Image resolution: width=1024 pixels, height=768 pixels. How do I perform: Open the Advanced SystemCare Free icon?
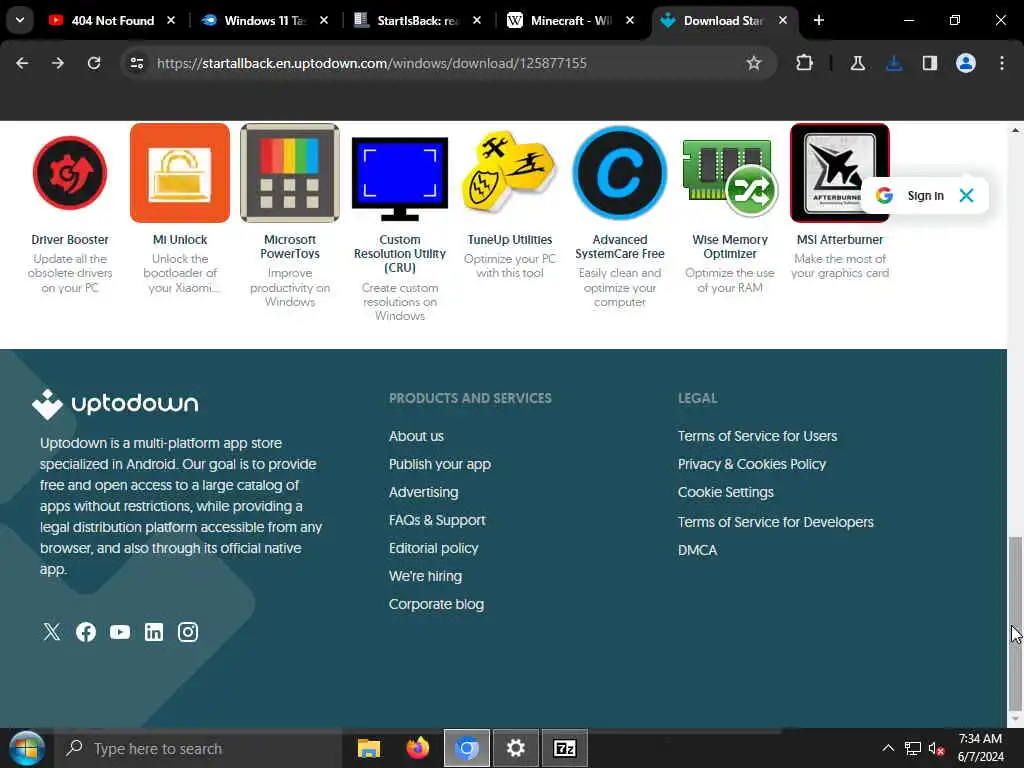(x=620, y=173)
